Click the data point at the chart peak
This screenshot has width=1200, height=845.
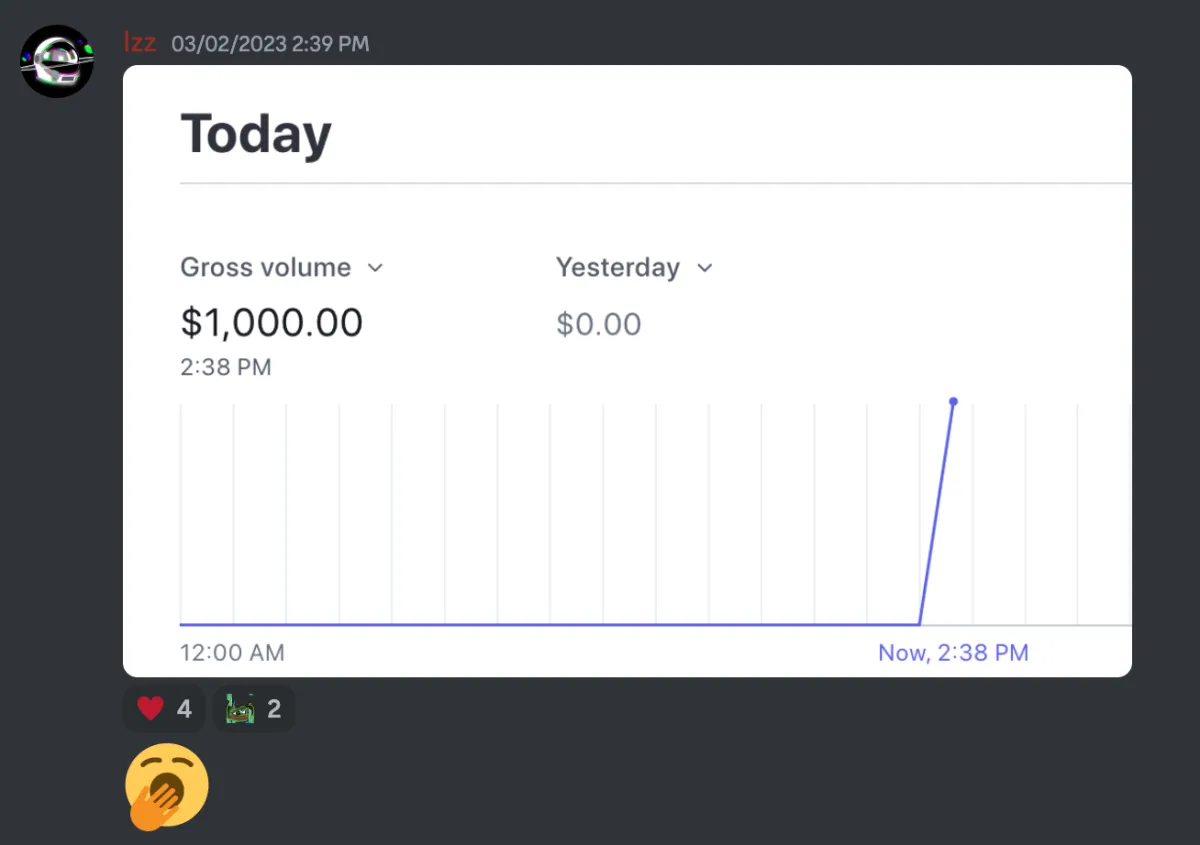pyautogui.click(x=953, y=401)
